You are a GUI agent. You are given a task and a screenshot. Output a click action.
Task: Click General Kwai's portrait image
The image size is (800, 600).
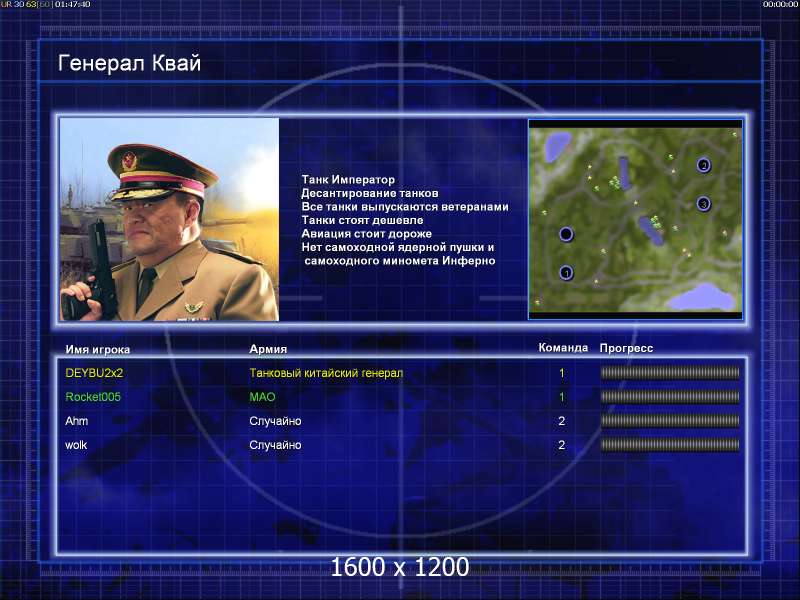[x=169, y=219]
